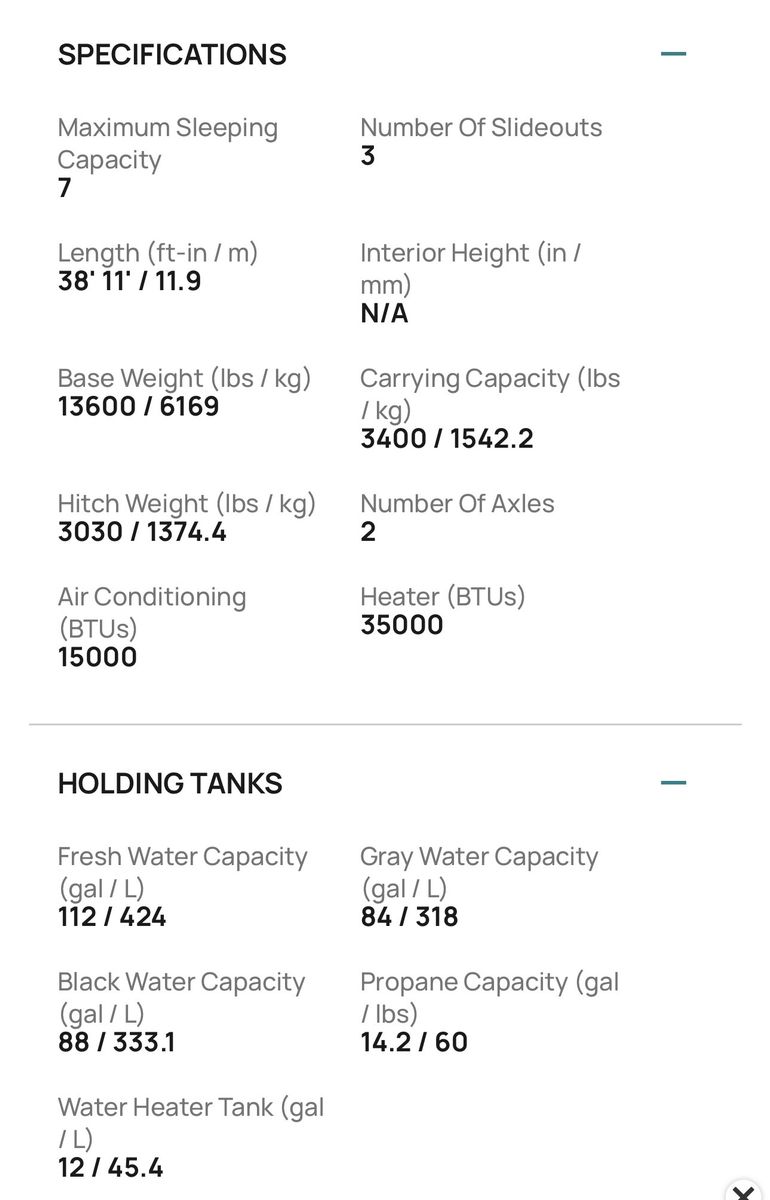Click the length value 38' 11' / 11.9
Screen dimensions: 770x1200
click(130, 281)
